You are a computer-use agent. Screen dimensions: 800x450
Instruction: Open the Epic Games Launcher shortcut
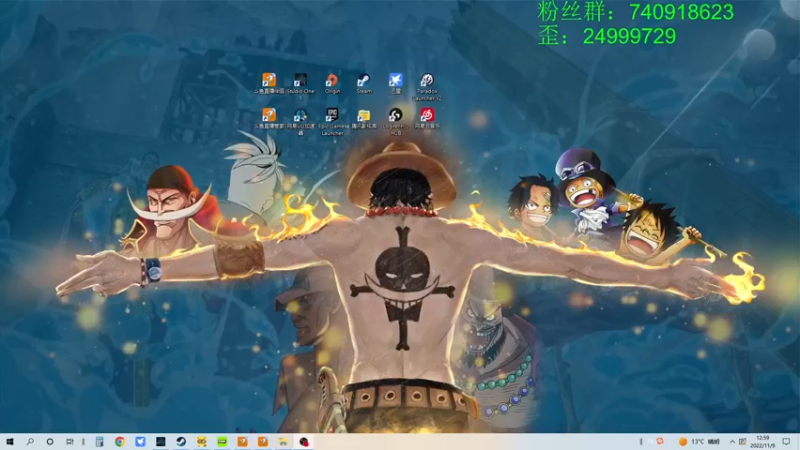click(332, 121)
